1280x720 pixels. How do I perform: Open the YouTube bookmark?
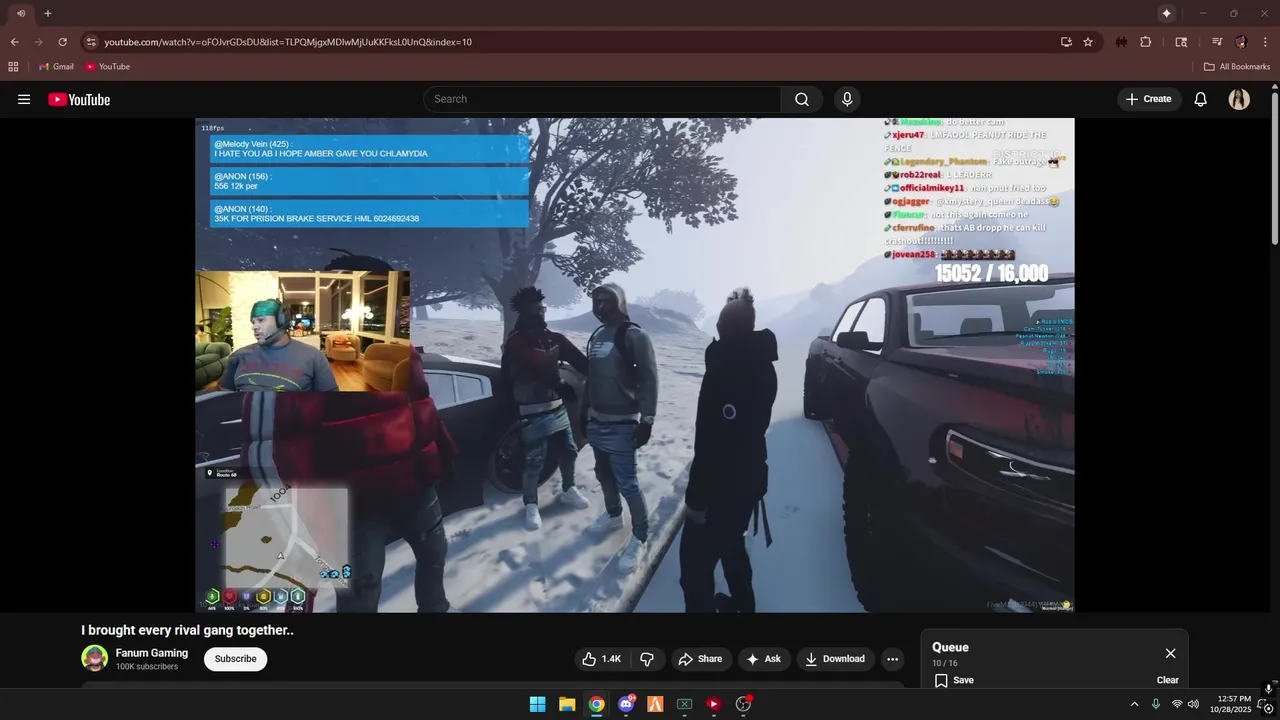point(107,67)
